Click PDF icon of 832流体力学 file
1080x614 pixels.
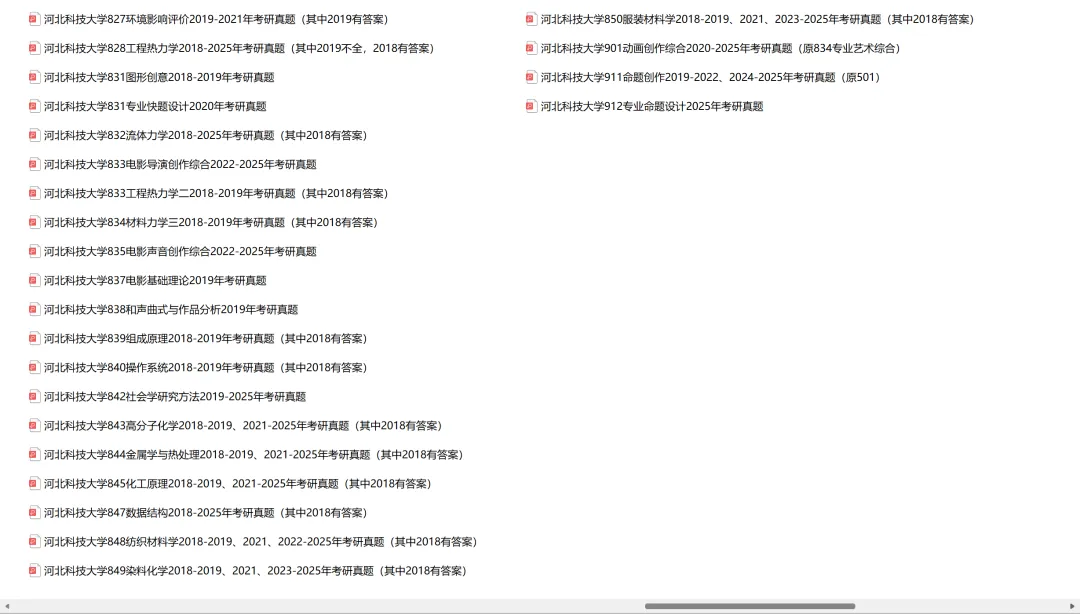coord(34,135)
